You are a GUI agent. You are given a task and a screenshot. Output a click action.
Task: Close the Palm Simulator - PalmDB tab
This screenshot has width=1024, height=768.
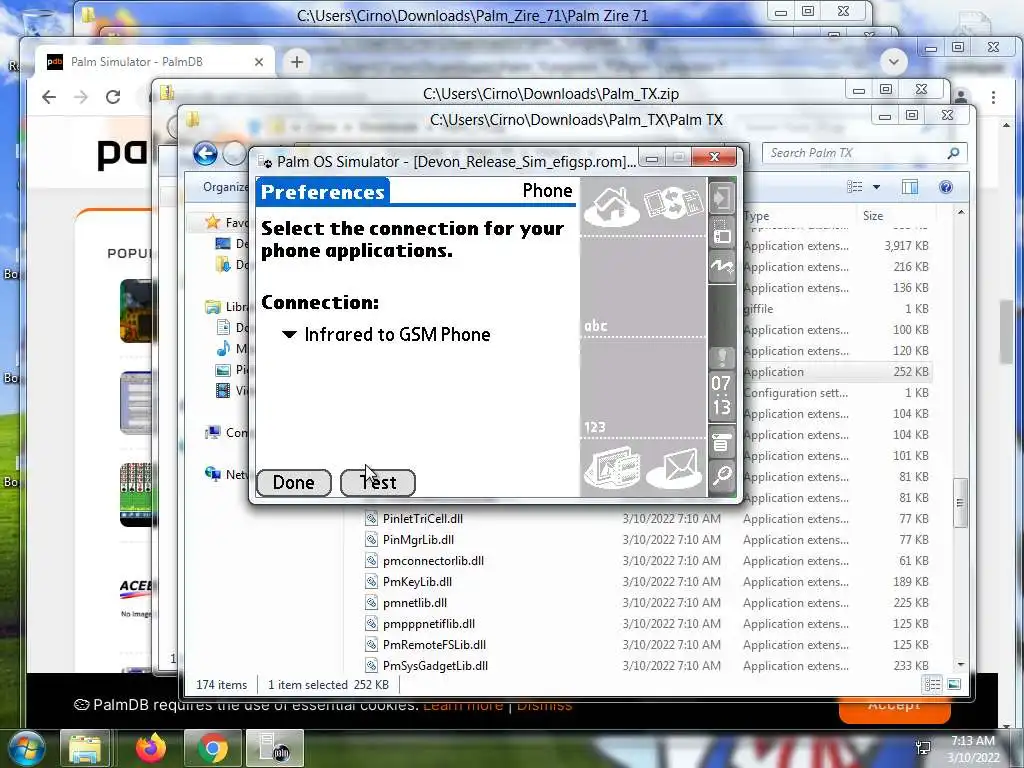(259, 62)
